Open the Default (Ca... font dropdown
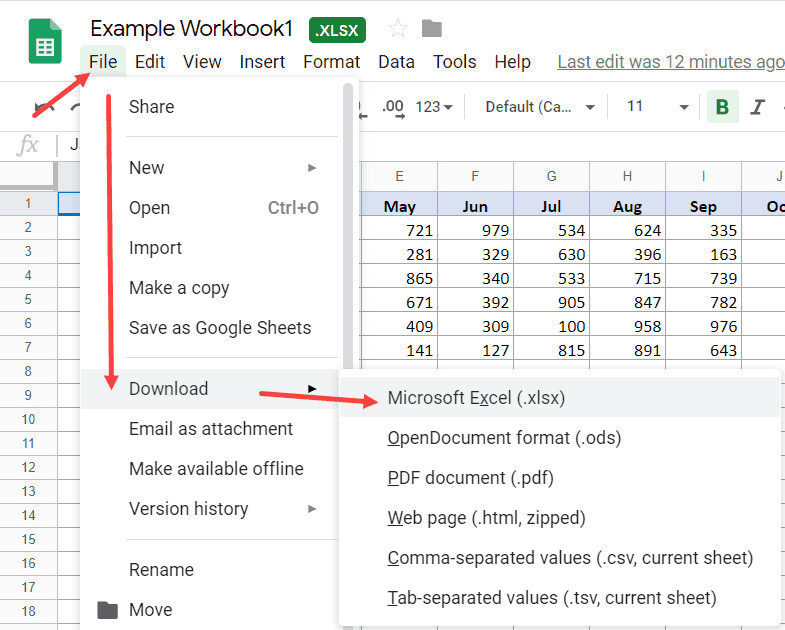Viewport: 785px width, 630px height. click(x=540, y=107)
